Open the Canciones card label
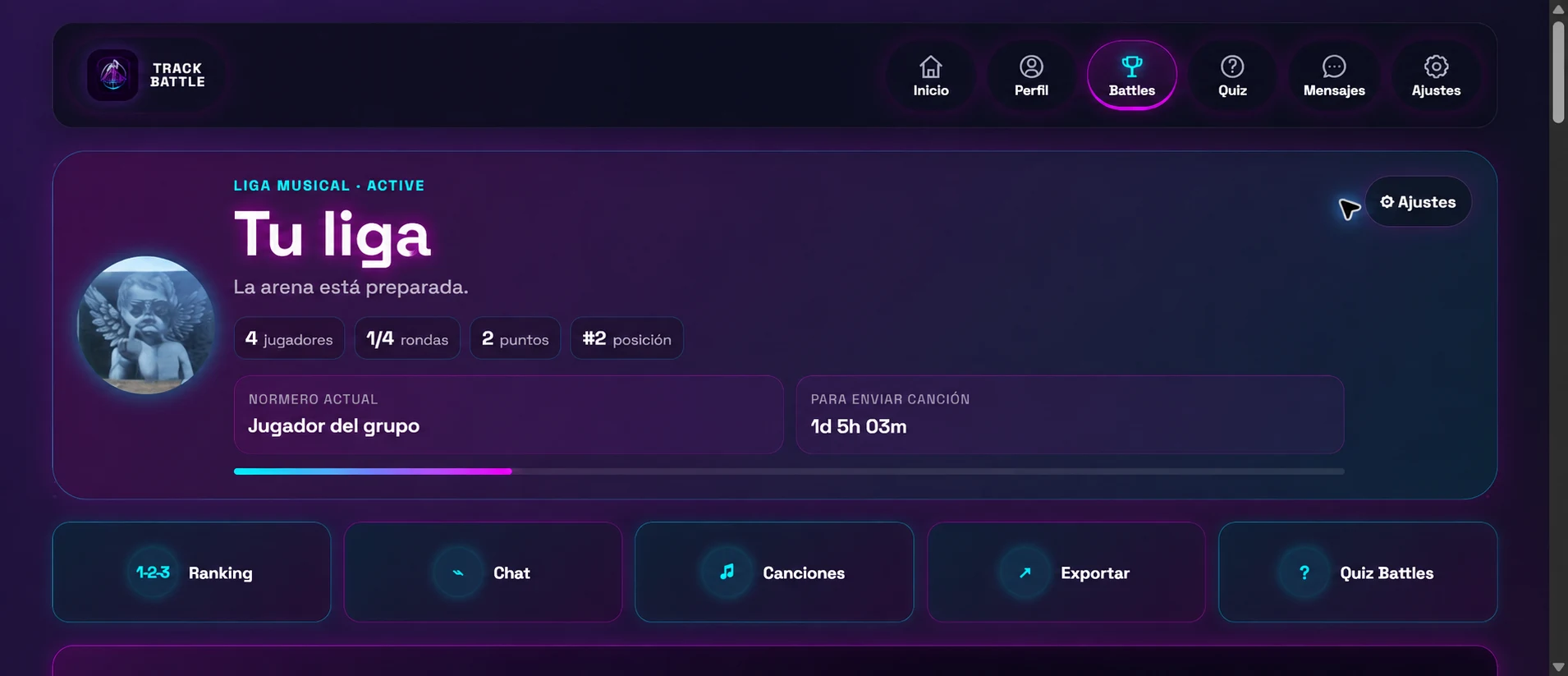Viewport: 1568px width, 676px height. pos(804,573)
